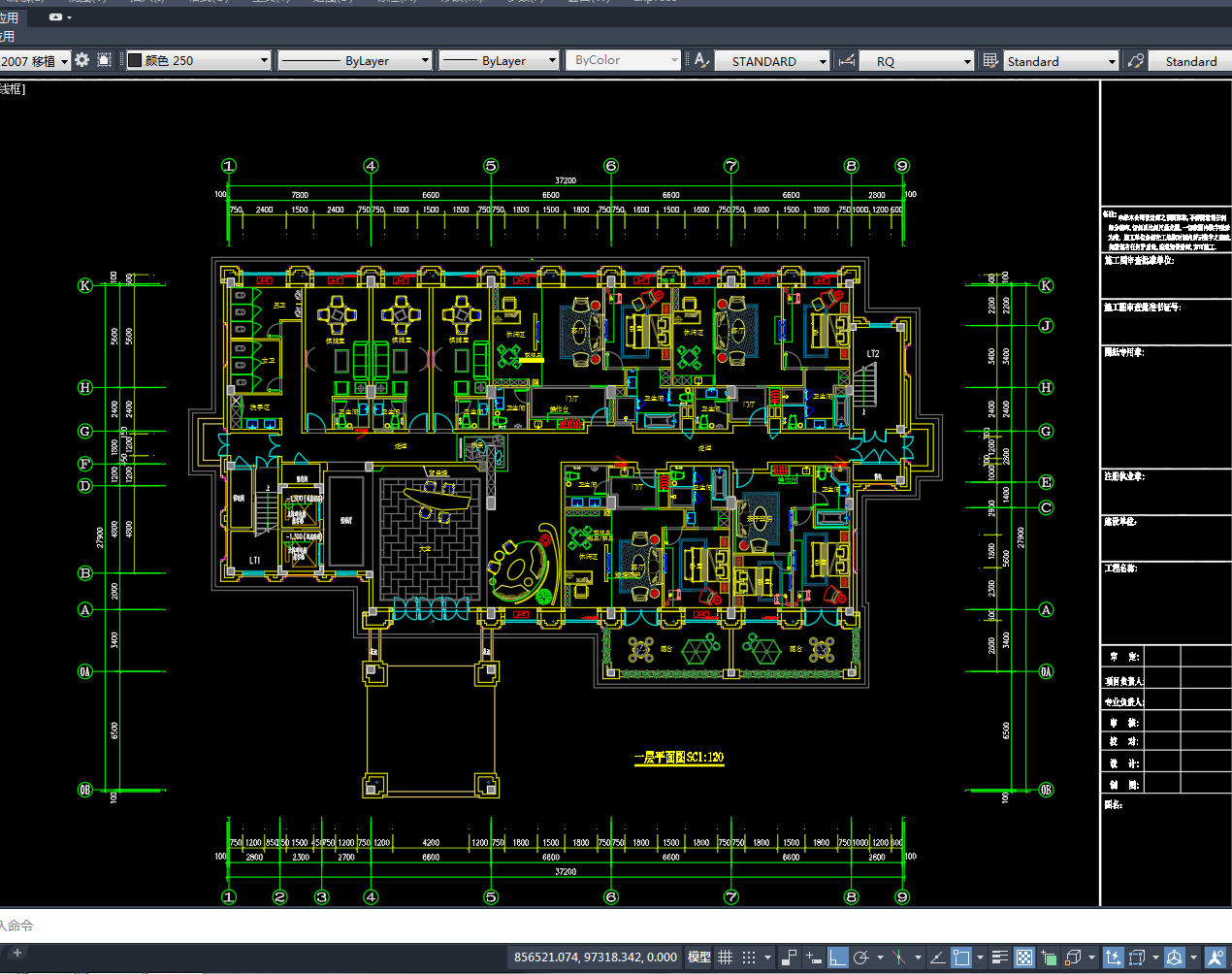
Task: Click grid bubble 4 at top
Action: 371,166
